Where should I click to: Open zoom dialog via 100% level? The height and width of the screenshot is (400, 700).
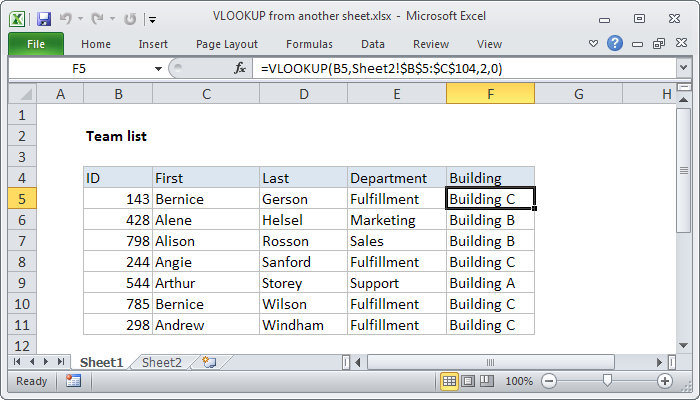(x=519, y=381)
